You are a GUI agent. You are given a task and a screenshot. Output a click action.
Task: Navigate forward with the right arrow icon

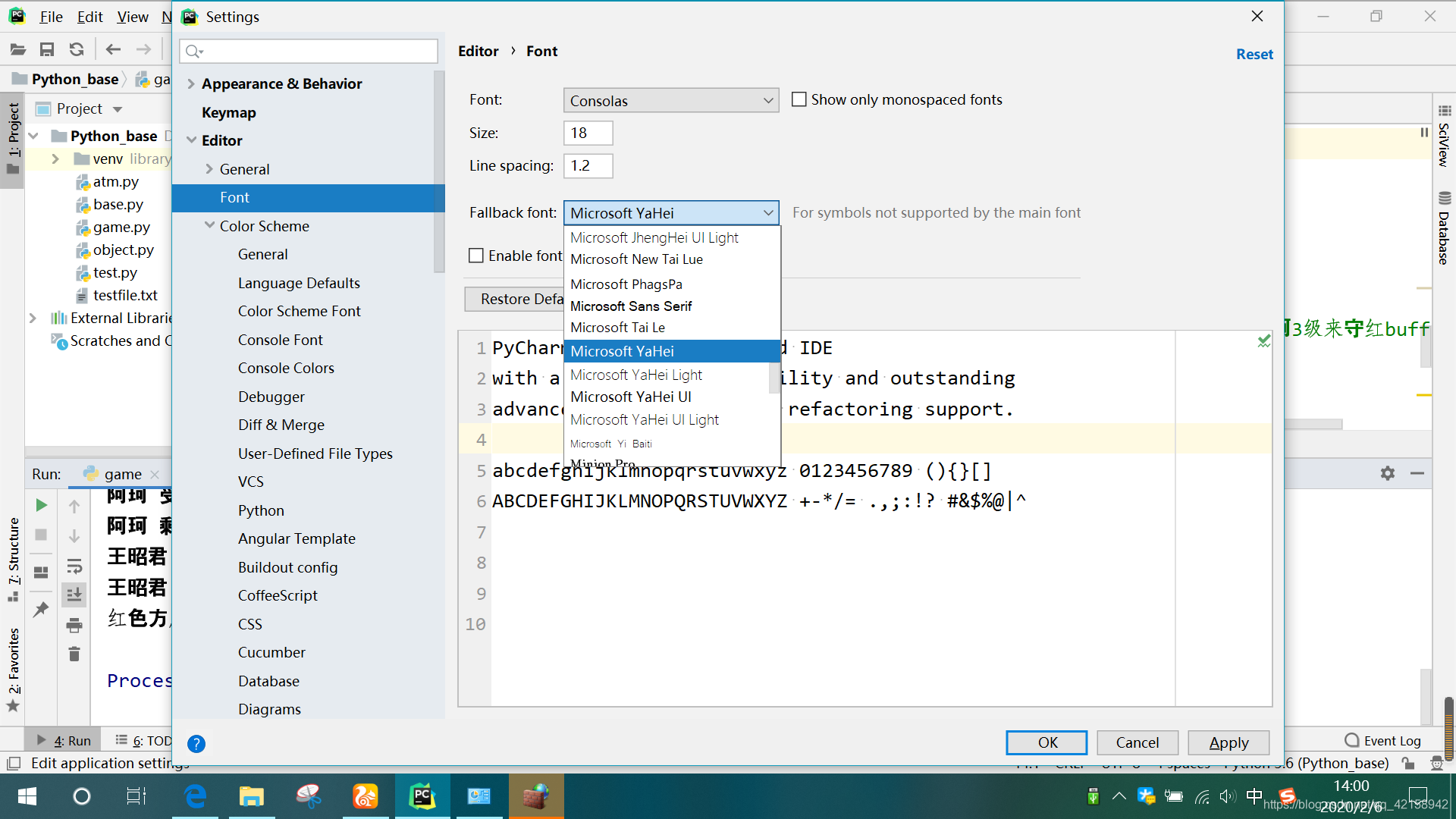tap(143, 50)
